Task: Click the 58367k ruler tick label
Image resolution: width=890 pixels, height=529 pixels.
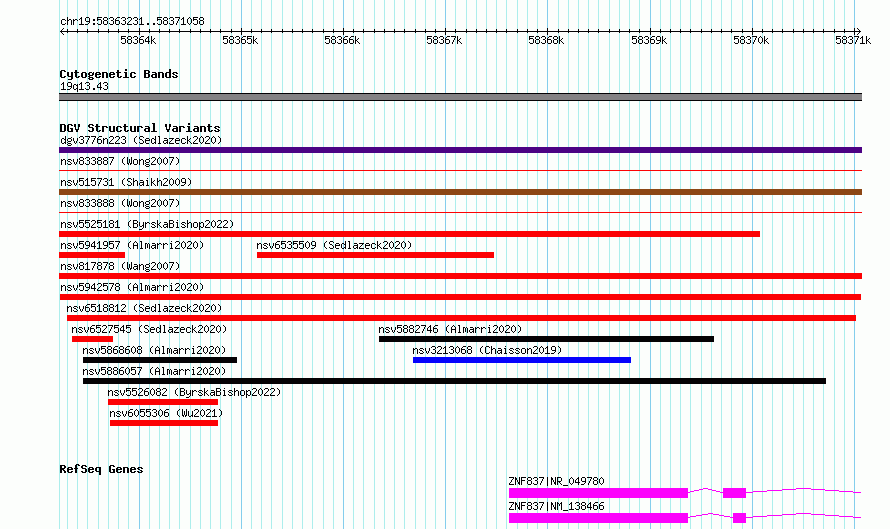Action: coord(444,40)
